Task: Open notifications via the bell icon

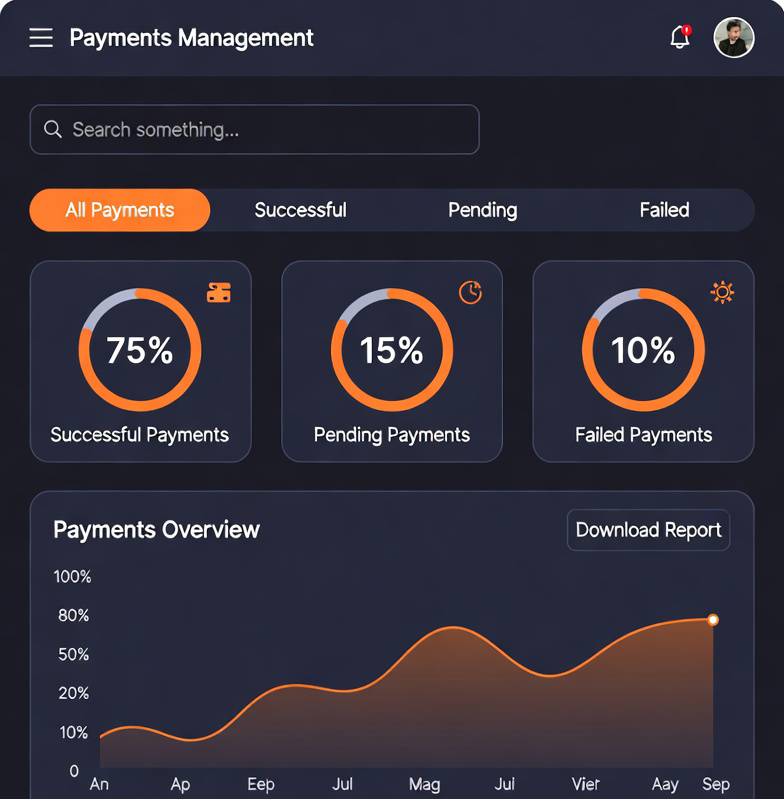Action: pos(680,38)
